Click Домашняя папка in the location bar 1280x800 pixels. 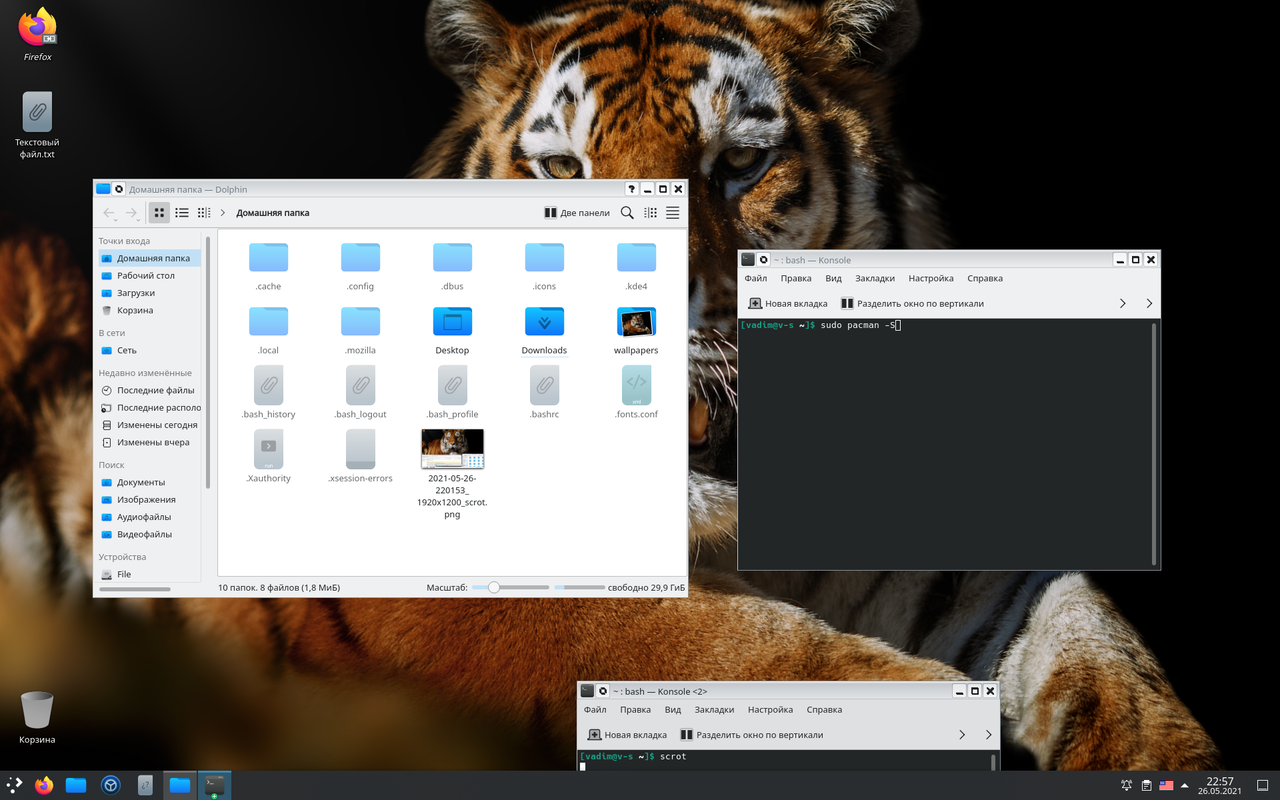click(273, 213)
